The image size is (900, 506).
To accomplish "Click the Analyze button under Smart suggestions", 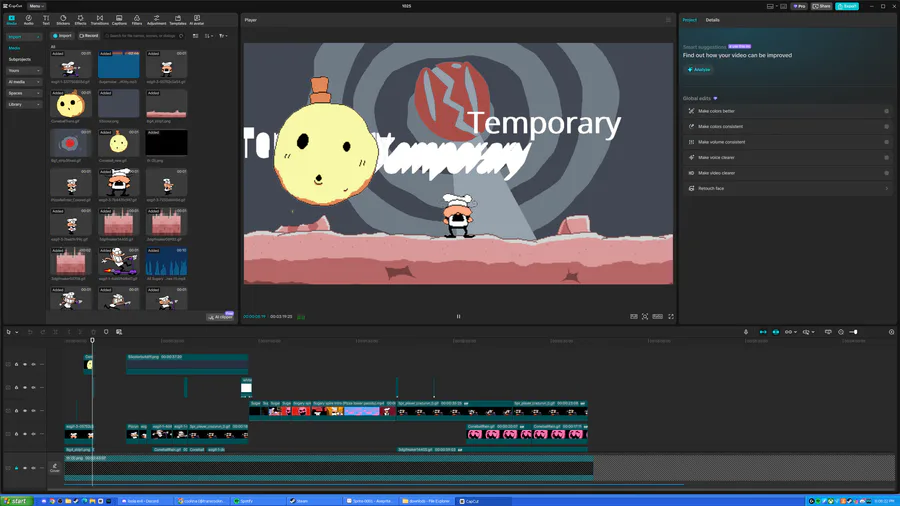I will click(x=699, y=69).
